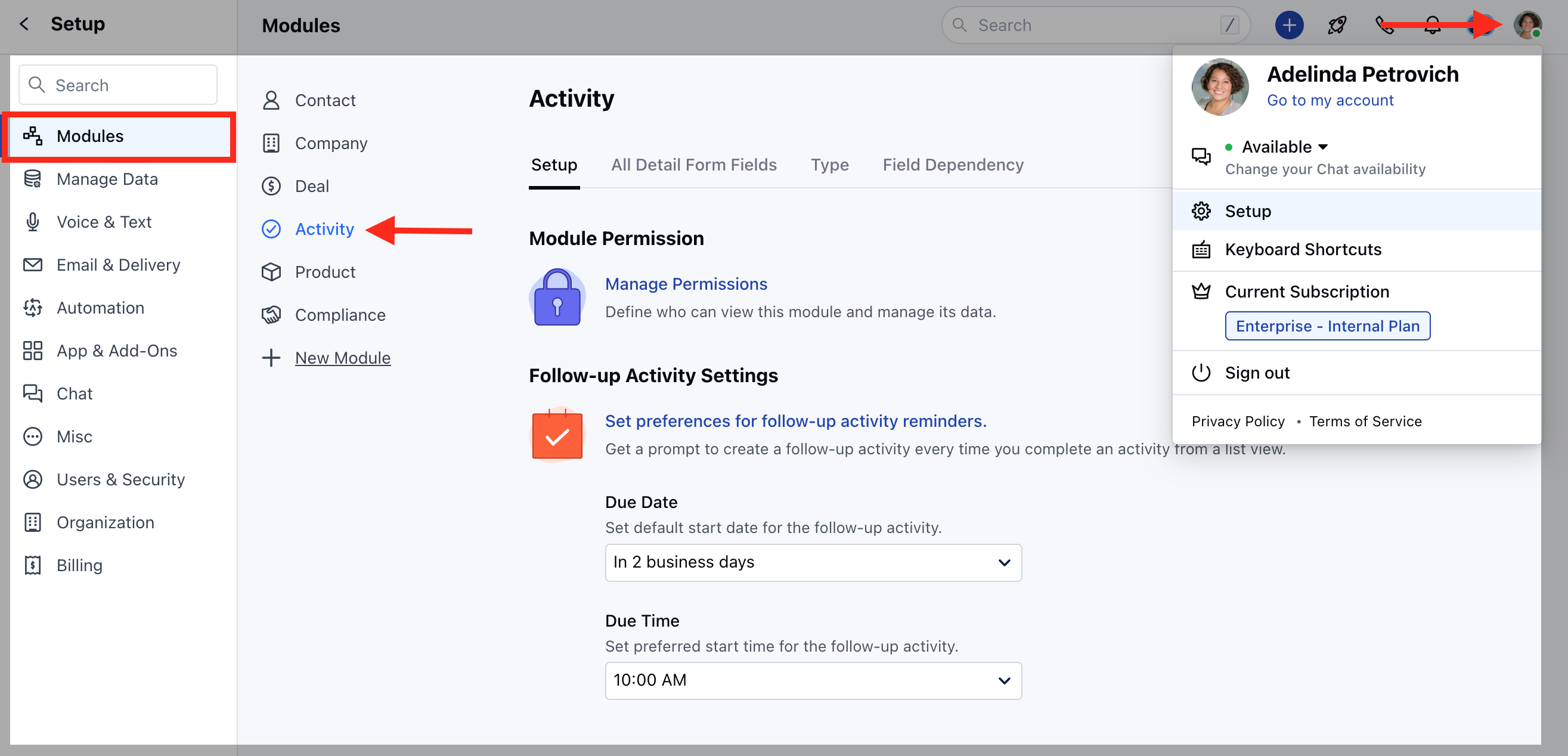The height and width of the screenshot is (756, 1568).
Task: Select Automation in setup sidebar
Action: coord(100,308)
